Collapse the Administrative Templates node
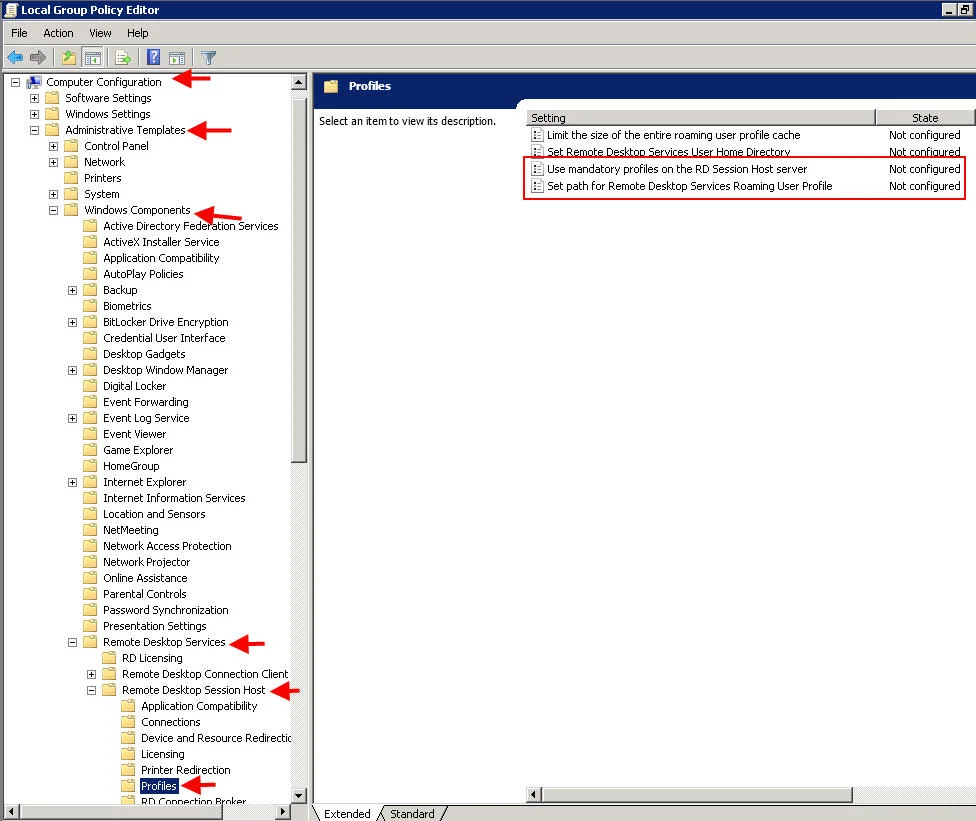The height and width of the screenshot is (821, 976). point(34,130)
